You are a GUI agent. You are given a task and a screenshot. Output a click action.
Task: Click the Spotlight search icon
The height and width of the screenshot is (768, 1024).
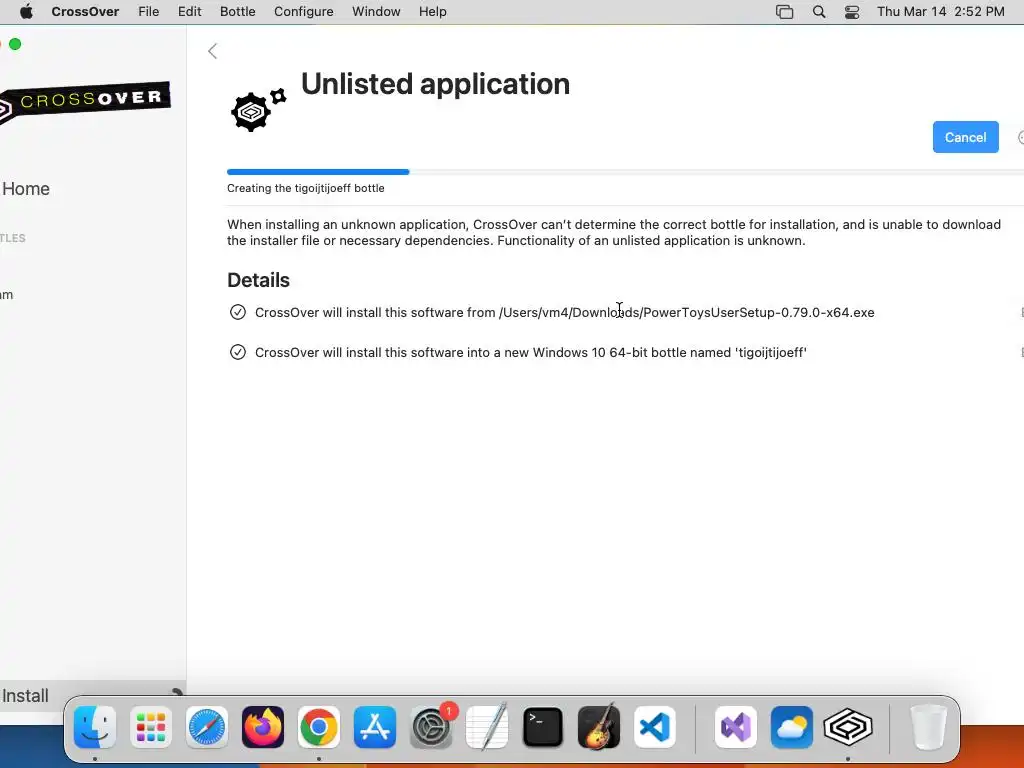coord(818,12)
